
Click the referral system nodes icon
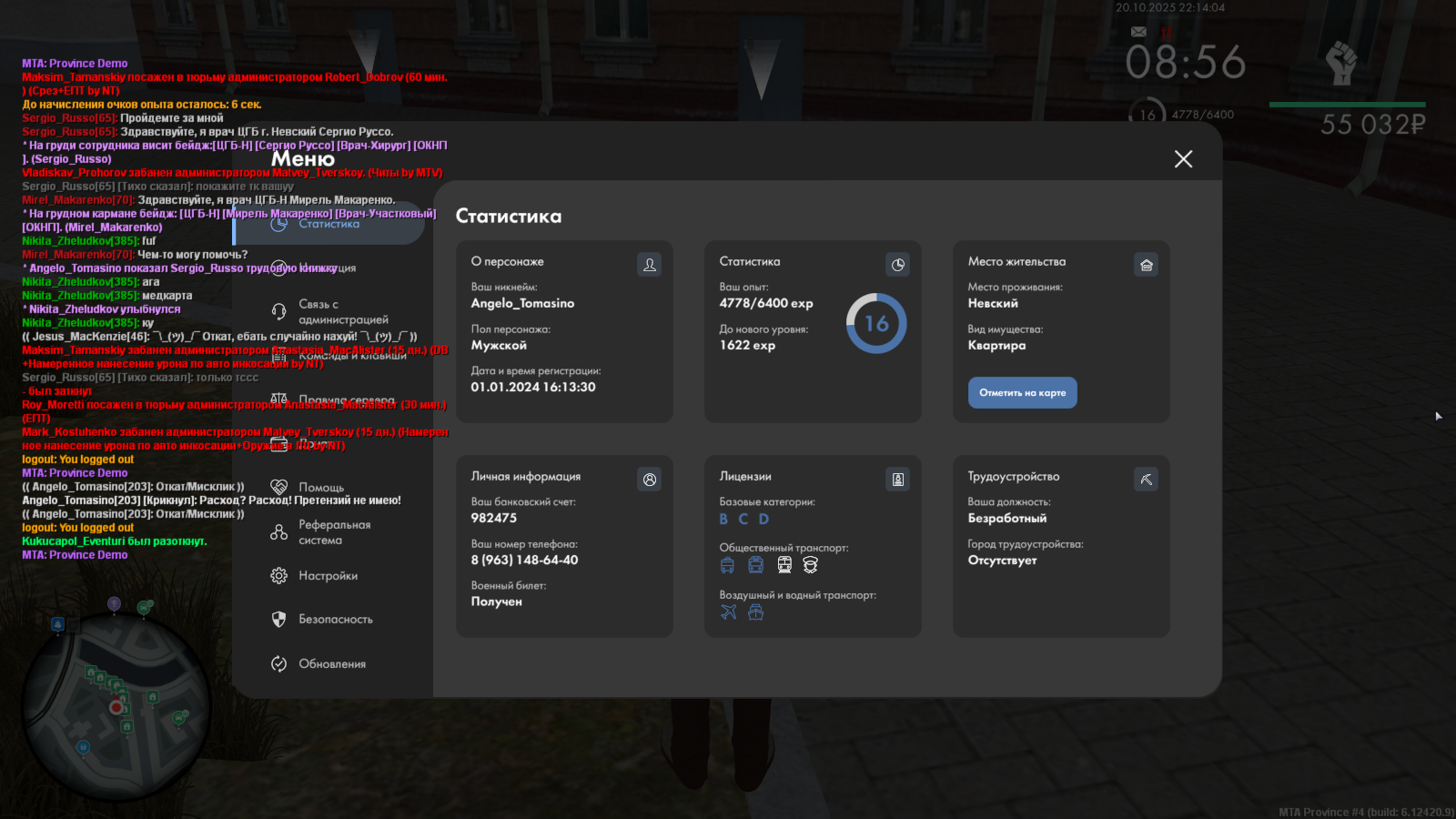pyautogui.click(x=279, y=532)
